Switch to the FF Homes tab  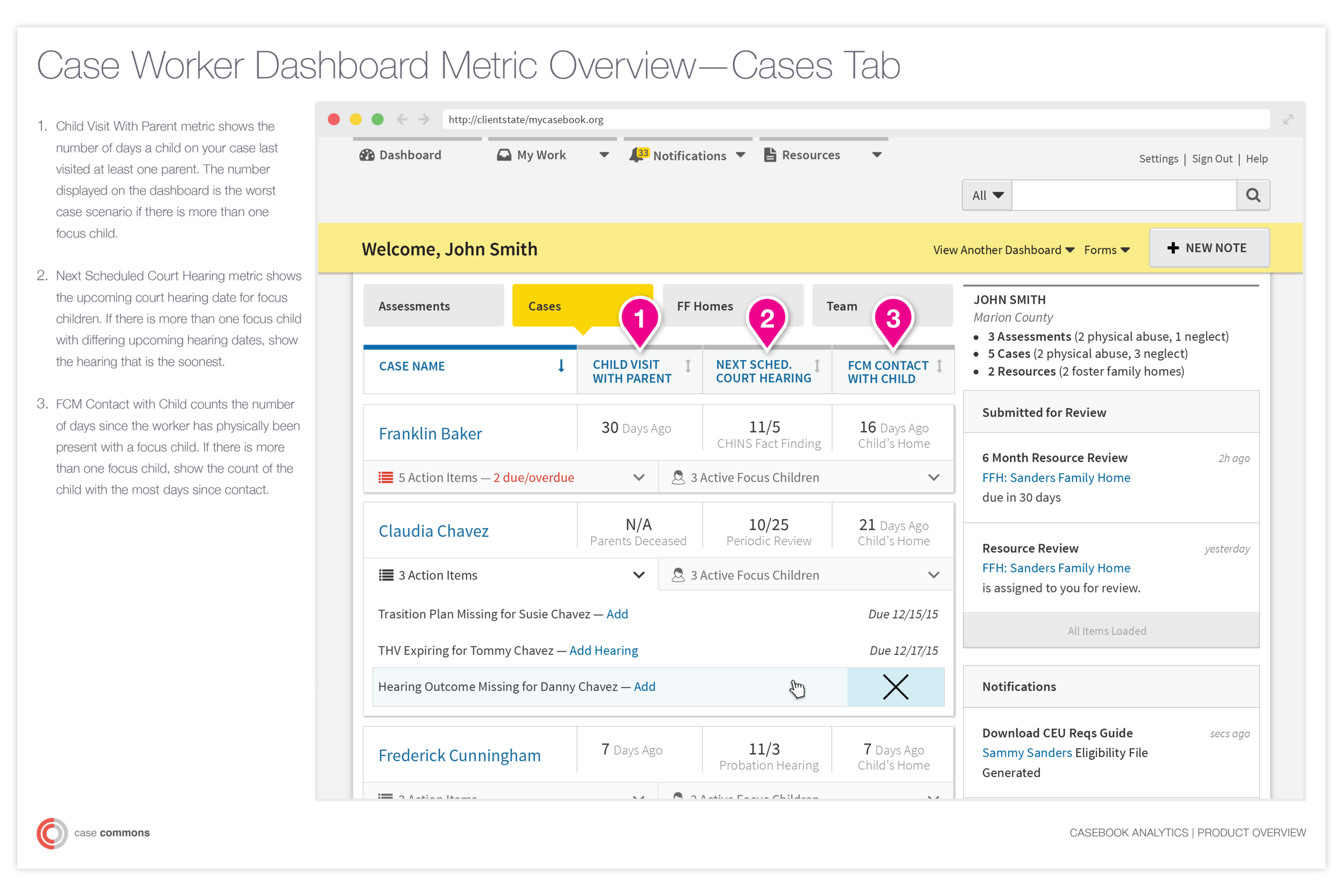pyautogui.click(x=705, y=306)
